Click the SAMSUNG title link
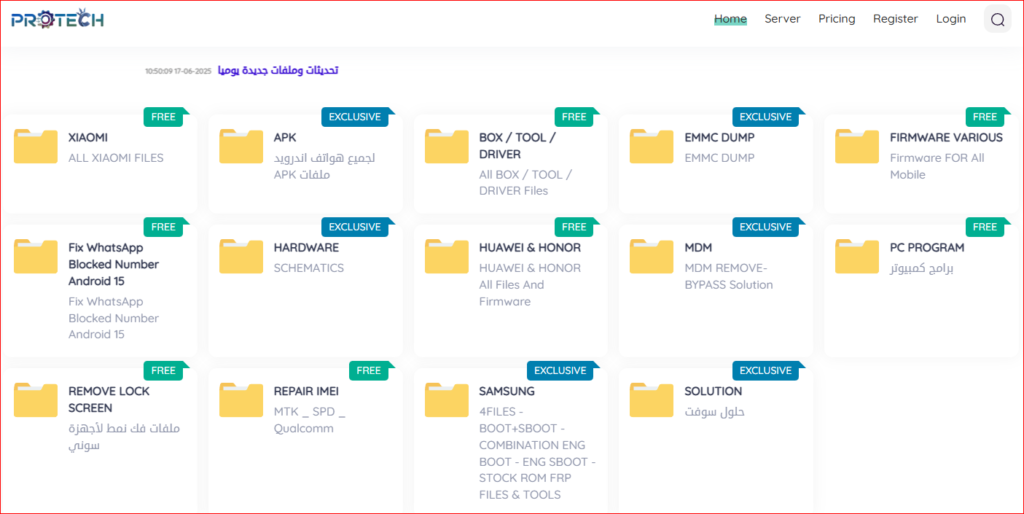 pos(507,391)
